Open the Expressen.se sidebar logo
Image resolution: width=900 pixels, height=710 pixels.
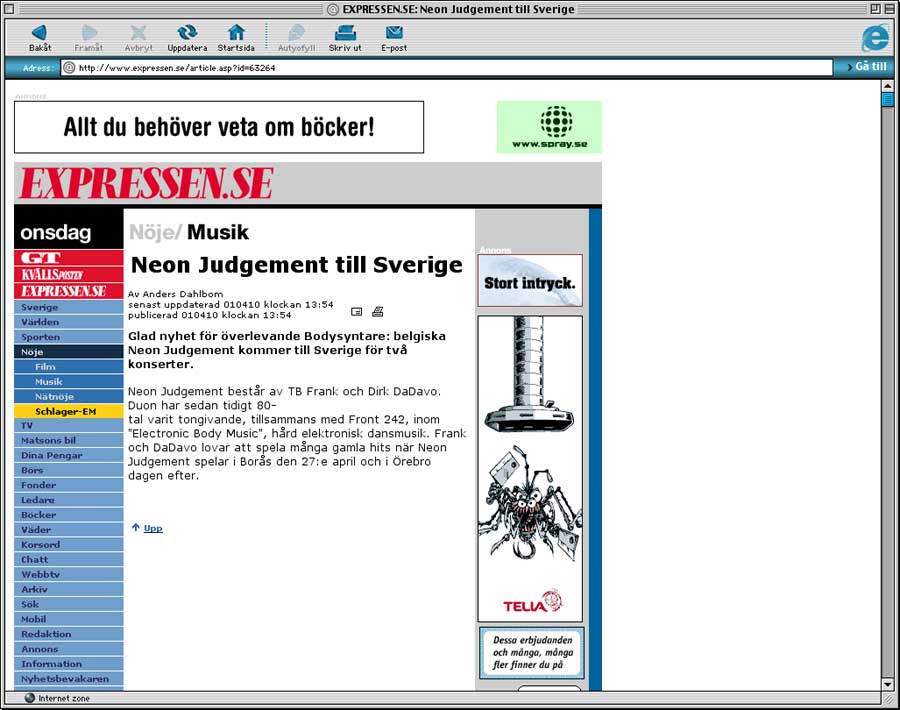click(x=68, y=290)
